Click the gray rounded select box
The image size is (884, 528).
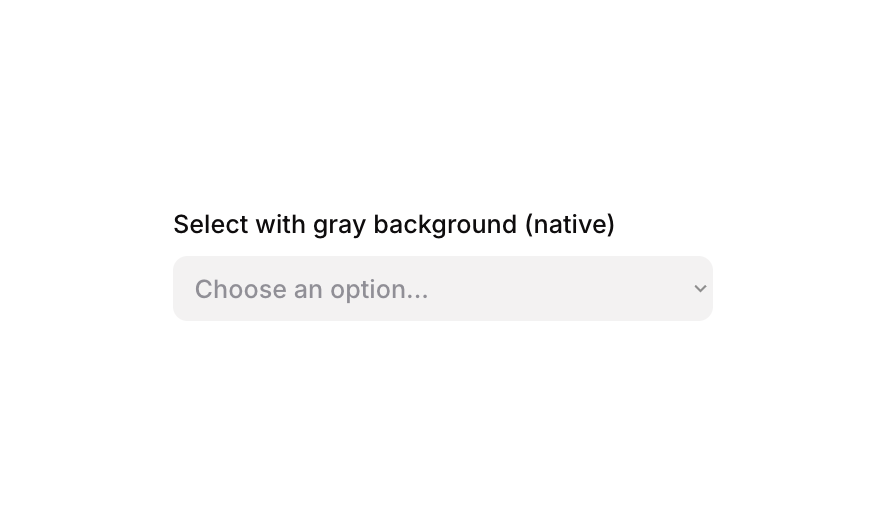coord(442,289)
